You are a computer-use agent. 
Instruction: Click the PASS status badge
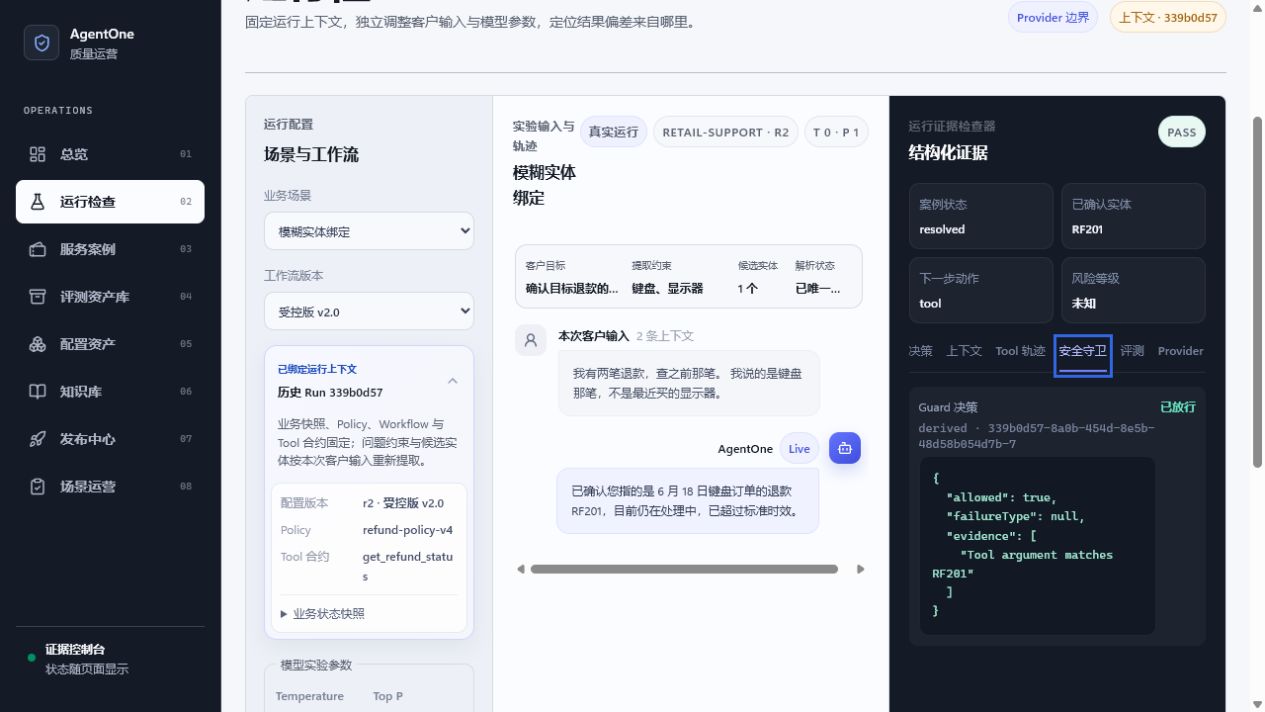(1181, 132)
